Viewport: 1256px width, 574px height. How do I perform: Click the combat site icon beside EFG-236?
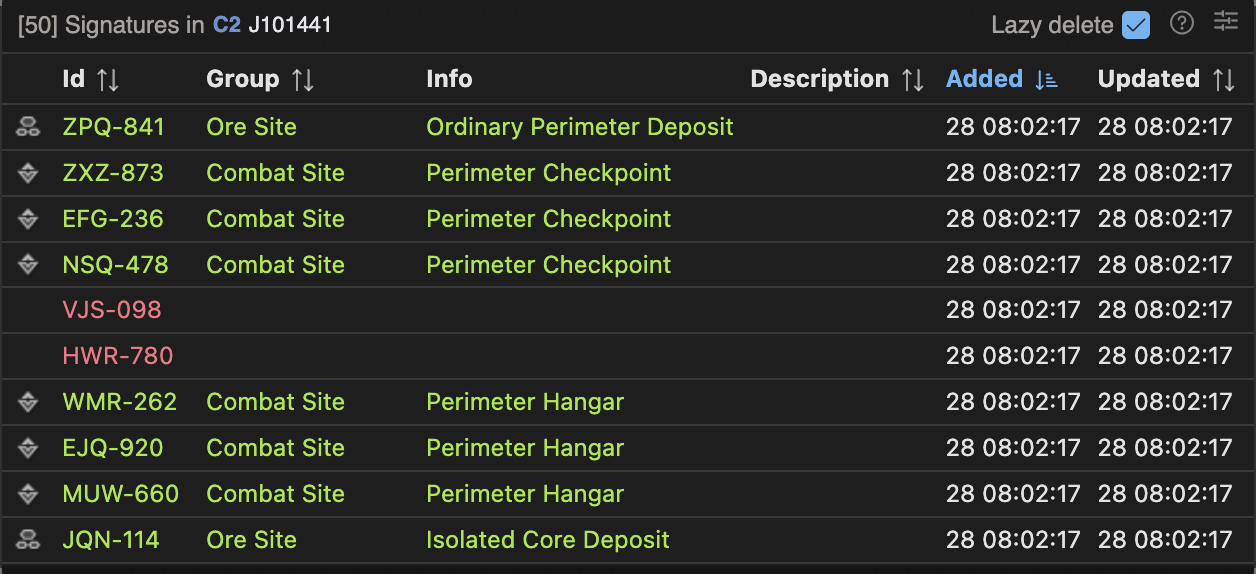click(28, 219)
